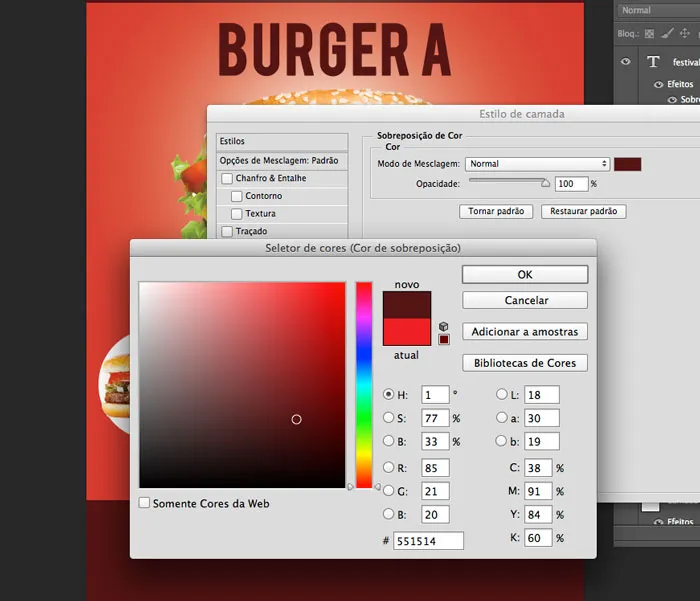Viewport: 700px width, 601px height.
Task: Click Adicionar a amostras button
Action: click(525, 332)
